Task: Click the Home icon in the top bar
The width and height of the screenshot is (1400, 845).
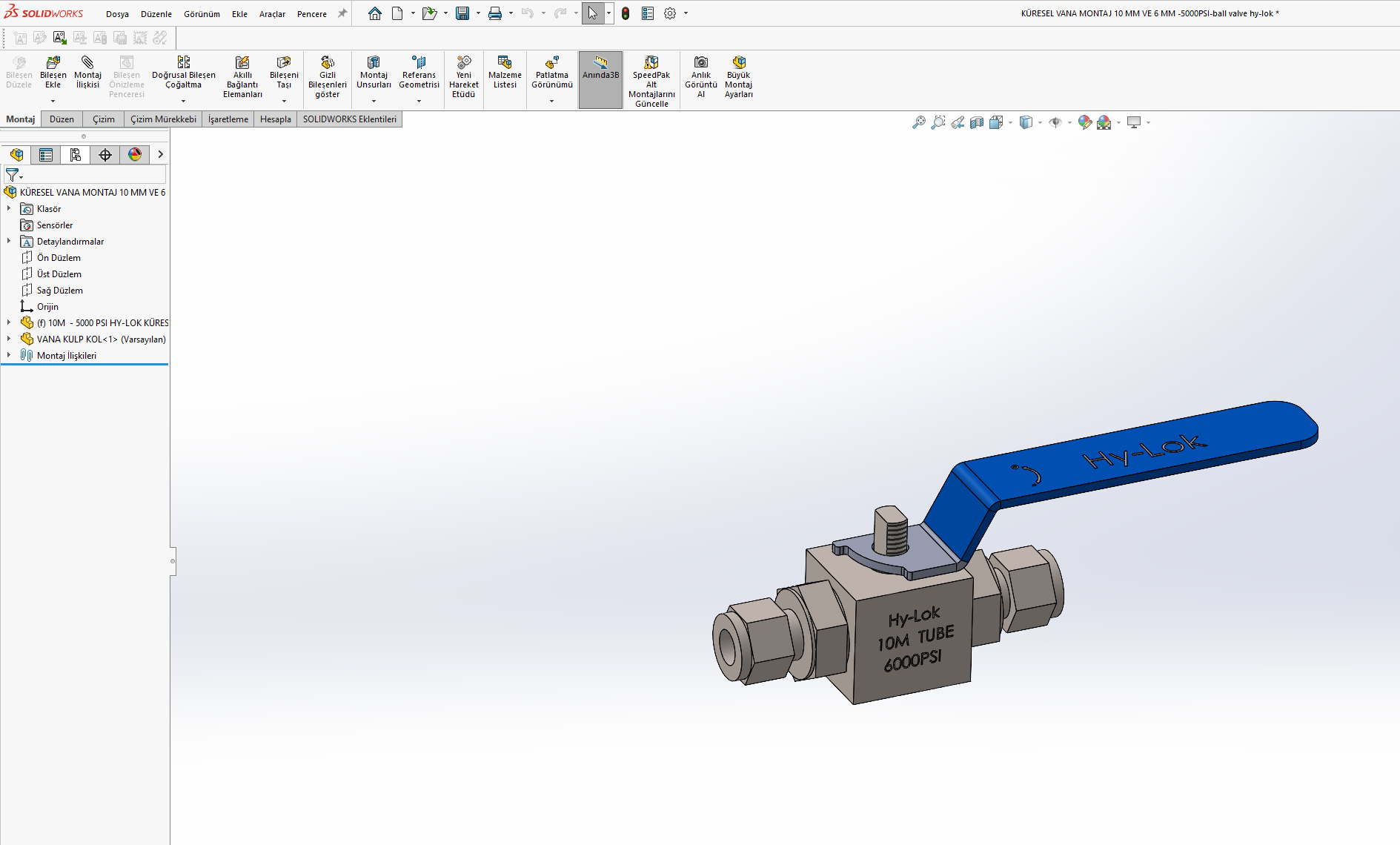Action: [375, 13]
